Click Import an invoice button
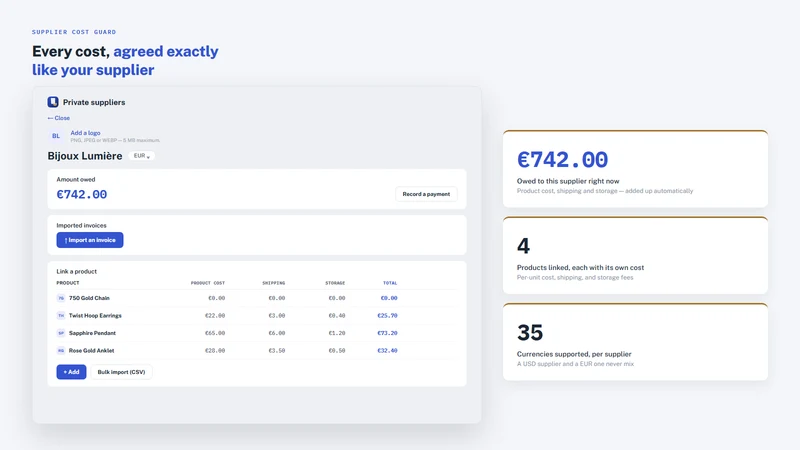The height and width of the screenshot is (450, 800). (x=90, y=240)
